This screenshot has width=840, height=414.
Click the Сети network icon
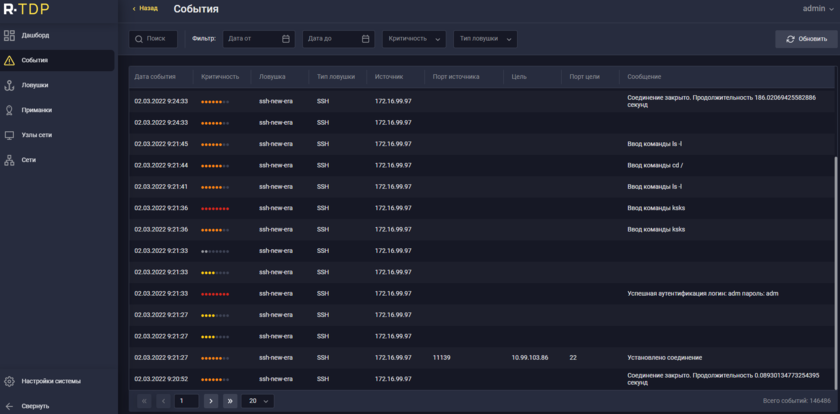[10, 160]
